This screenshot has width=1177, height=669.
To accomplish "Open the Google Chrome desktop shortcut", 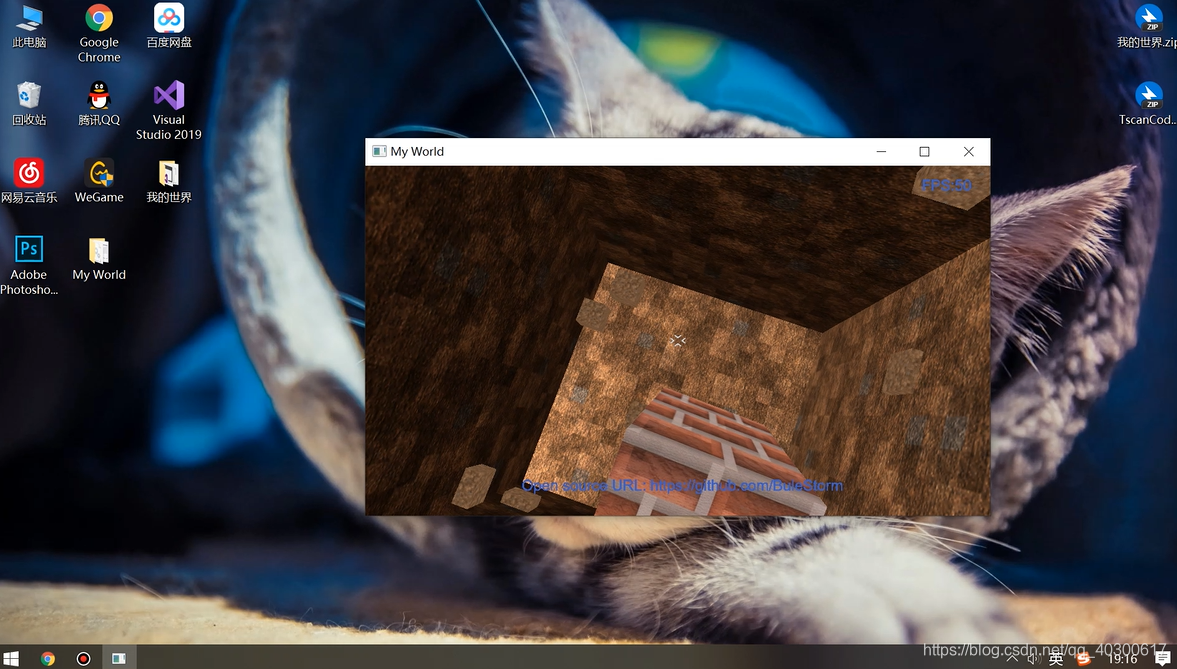I will pyautogui.click(x=99, y=33).
